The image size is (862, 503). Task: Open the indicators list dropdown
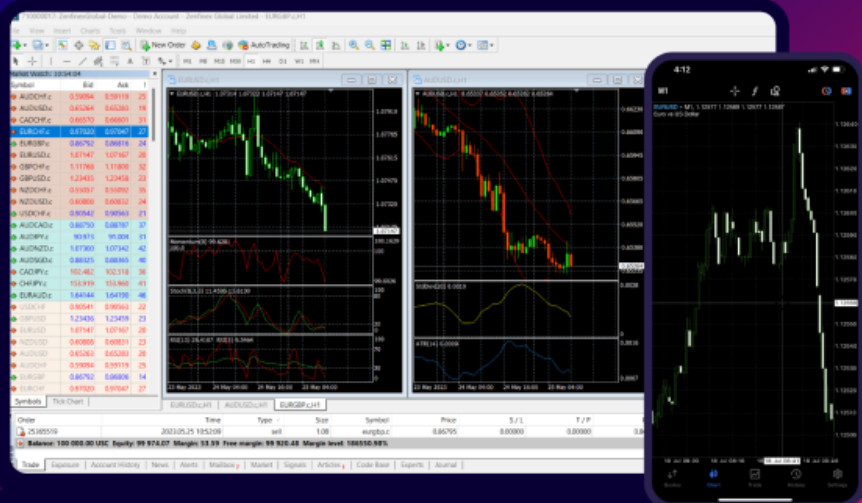[x=449, y=46]
